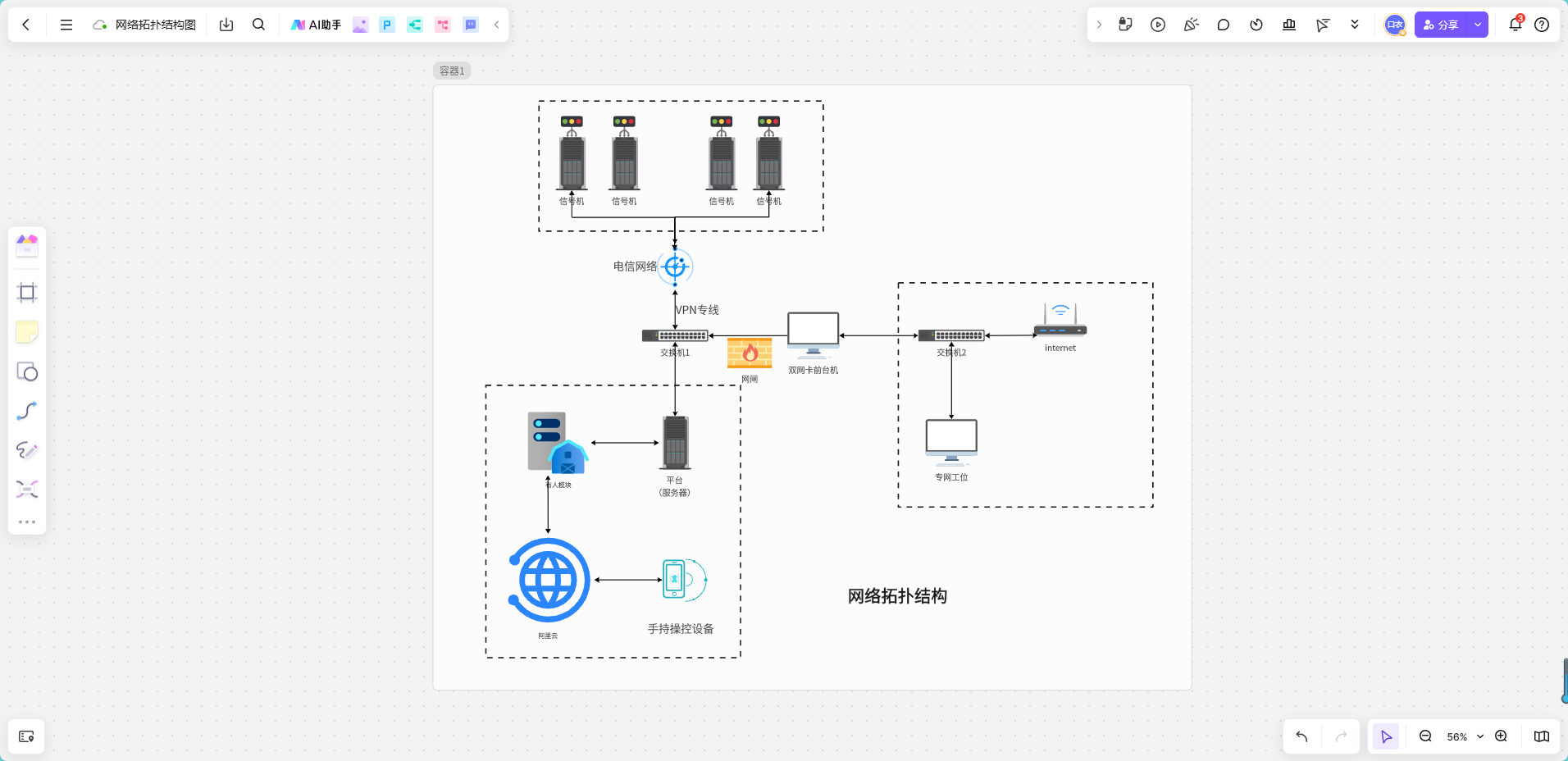This screenshot has height=761, width=1568.
Task: Click the export download icon
Action: 226,25
